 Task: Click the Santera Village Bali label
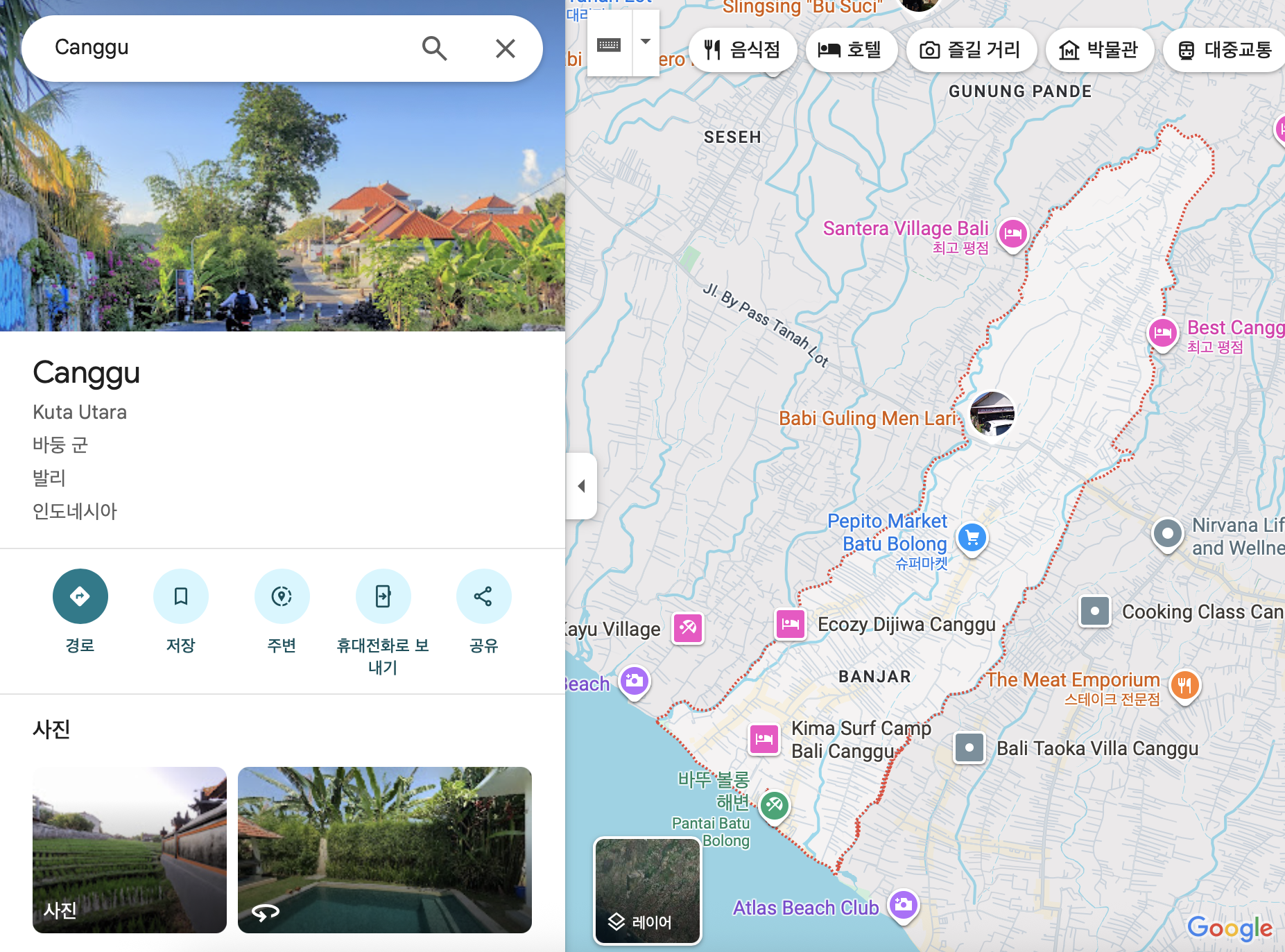point(906,228)
